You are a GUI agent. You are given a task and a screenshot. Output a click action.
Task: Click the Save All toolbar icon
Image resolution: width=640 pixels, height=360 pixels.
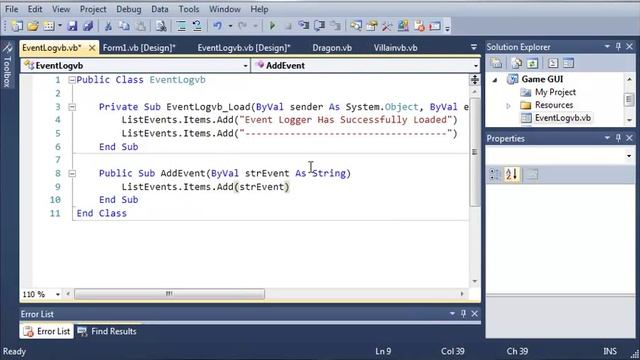coord(88,26)
